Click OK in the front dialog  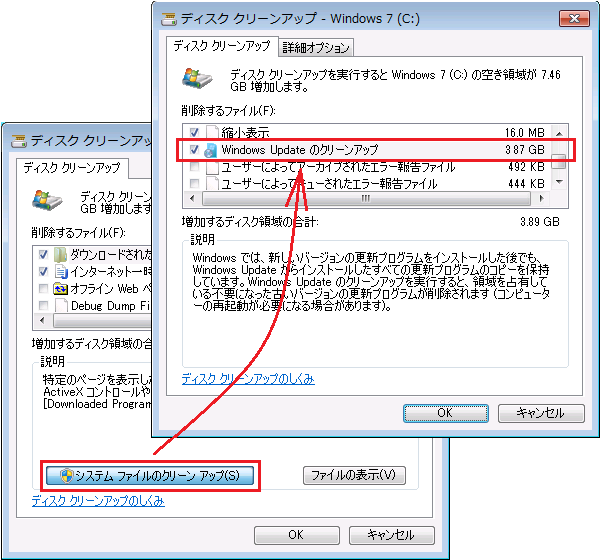pos(446,413)
